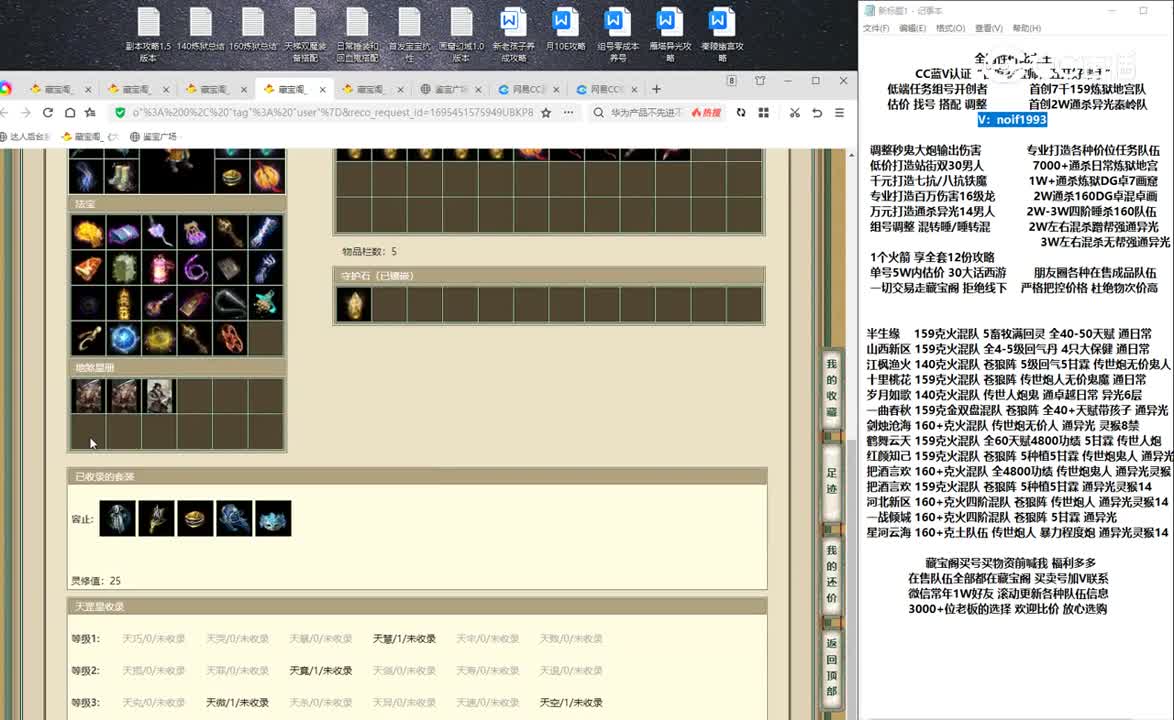Open desktop file 160炼狱总结
The image size is (1174, 720).
coord(253,29)
